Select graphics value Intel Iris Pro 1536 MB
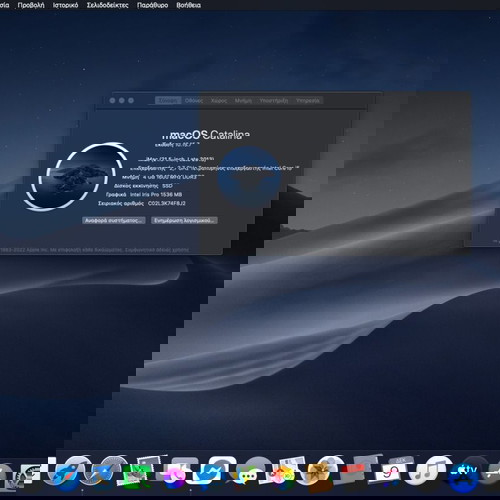 tap(156, 194)
